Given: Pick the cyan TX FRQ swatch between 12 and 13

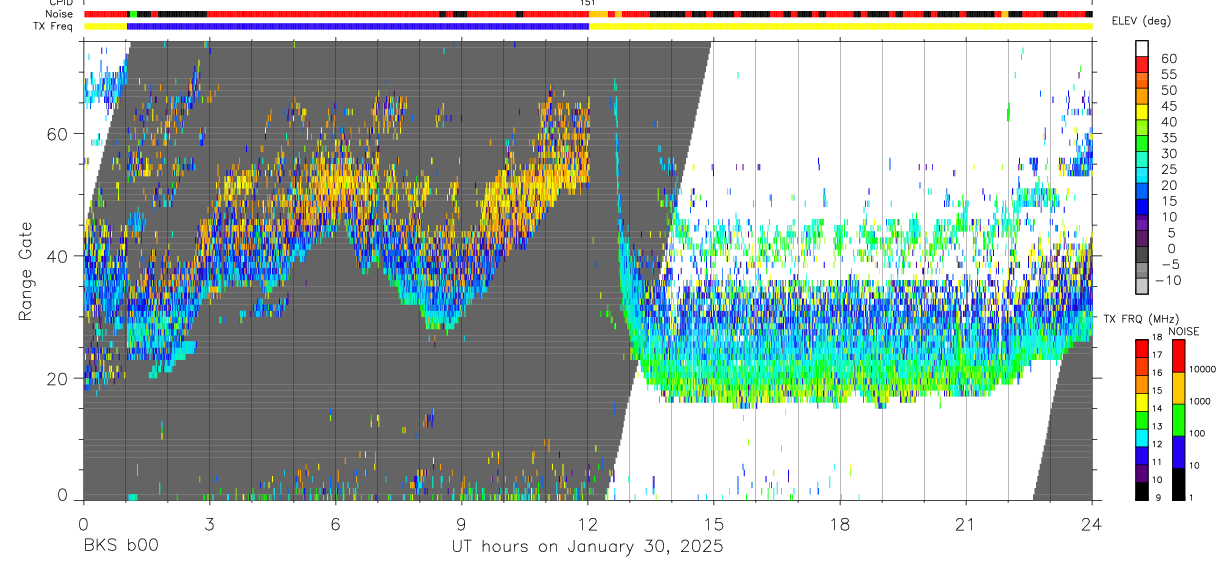Looking at the screenshot, I should (x=1142, y=437).
